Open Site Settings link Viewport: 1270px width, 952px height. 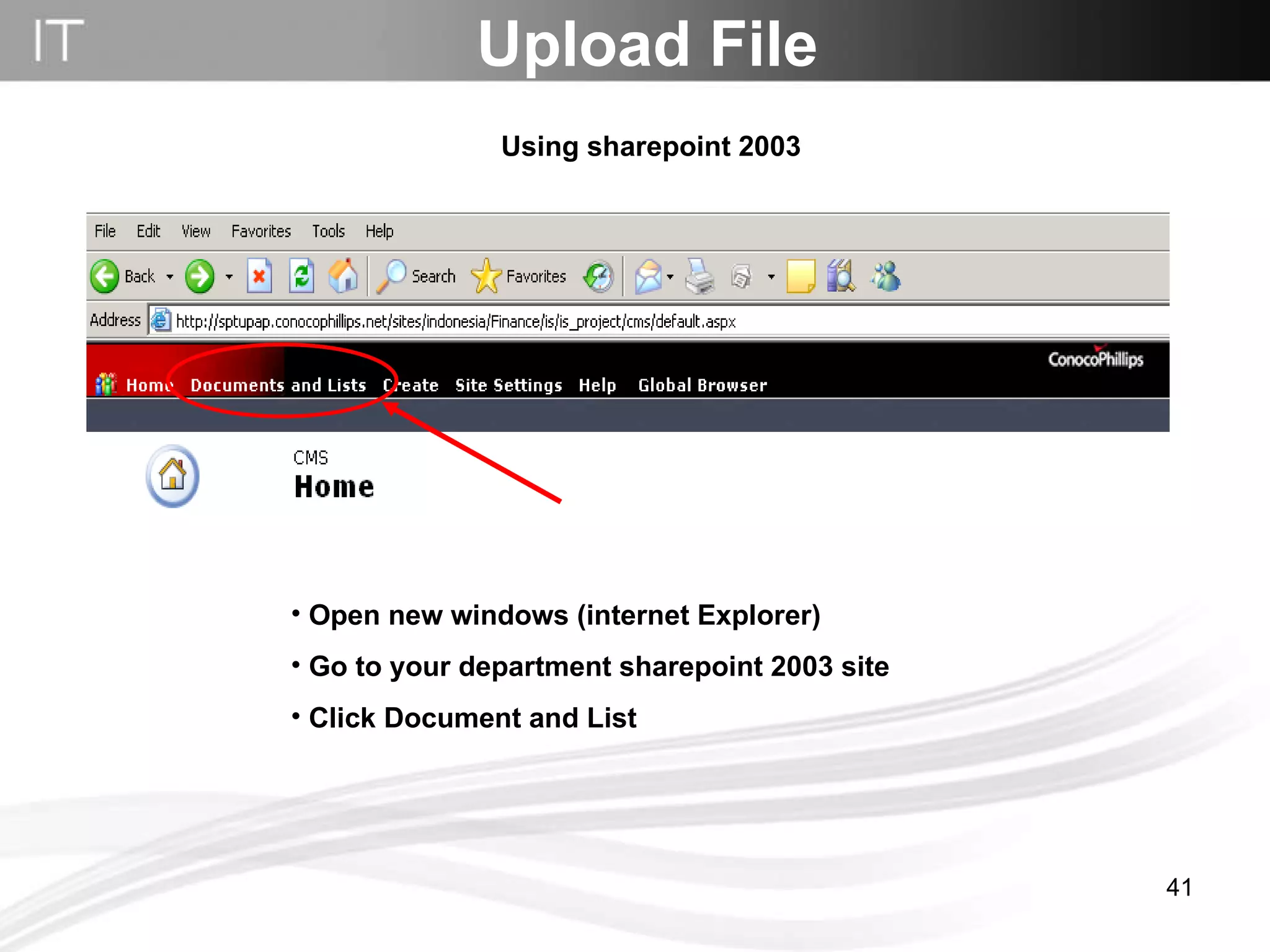[x=508, y=386]
